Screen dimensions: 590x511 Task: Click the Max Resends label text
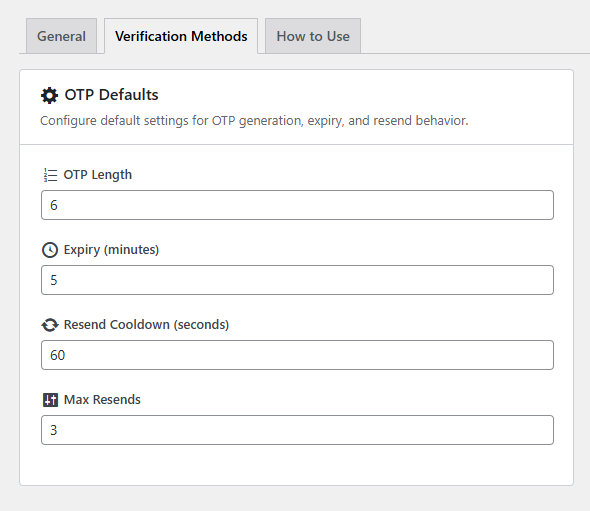coord(102,400)
